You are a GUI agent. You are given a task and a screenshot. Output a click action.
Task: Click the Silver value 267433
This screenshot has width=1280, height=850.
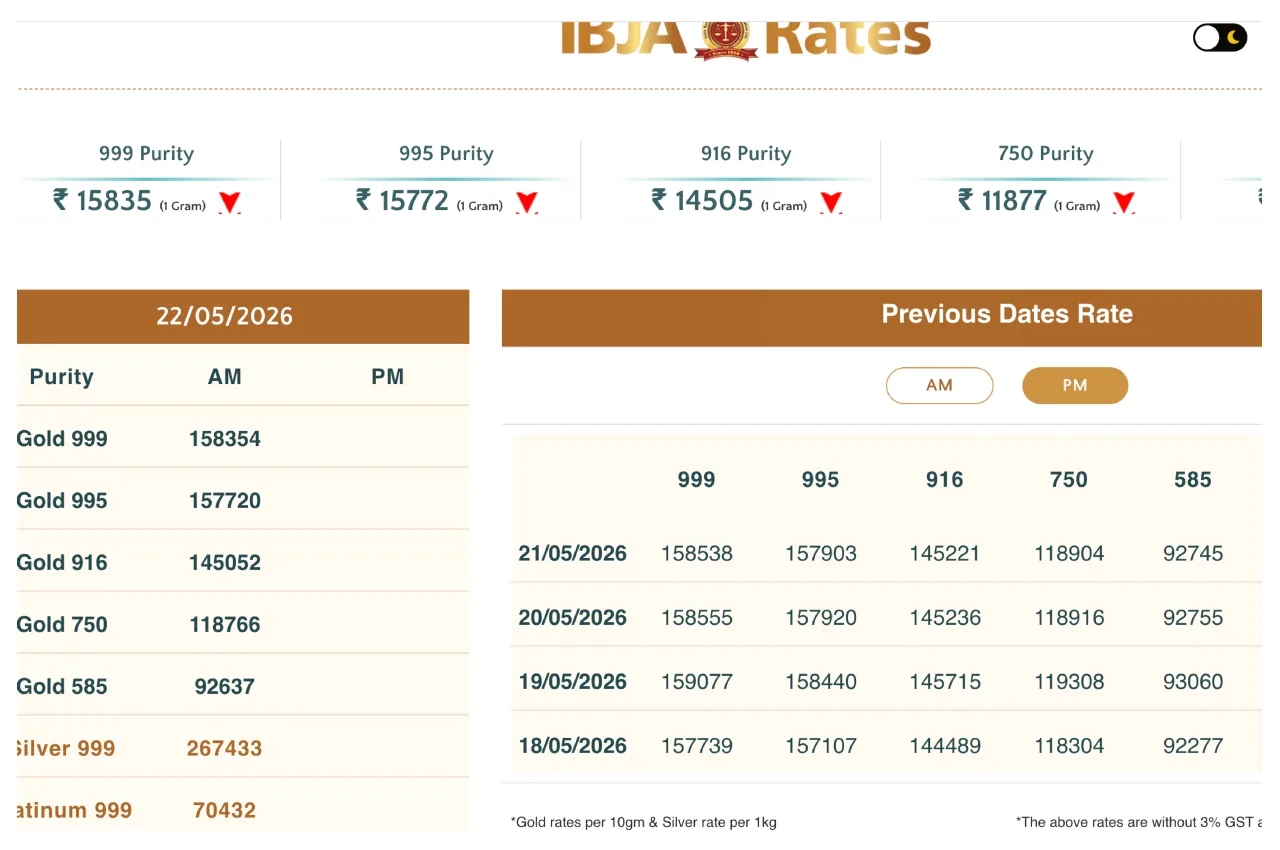click(225, 749)
